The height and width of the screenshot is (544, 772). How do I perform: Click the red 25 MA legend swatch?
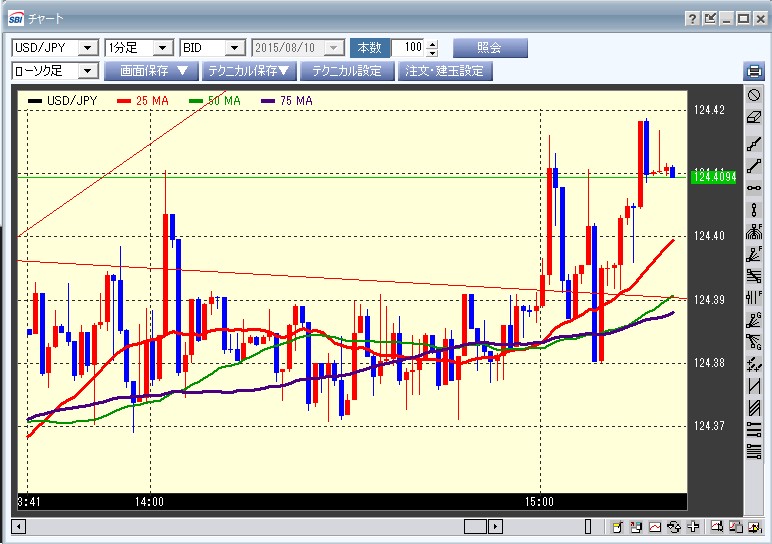coord(124,101)
